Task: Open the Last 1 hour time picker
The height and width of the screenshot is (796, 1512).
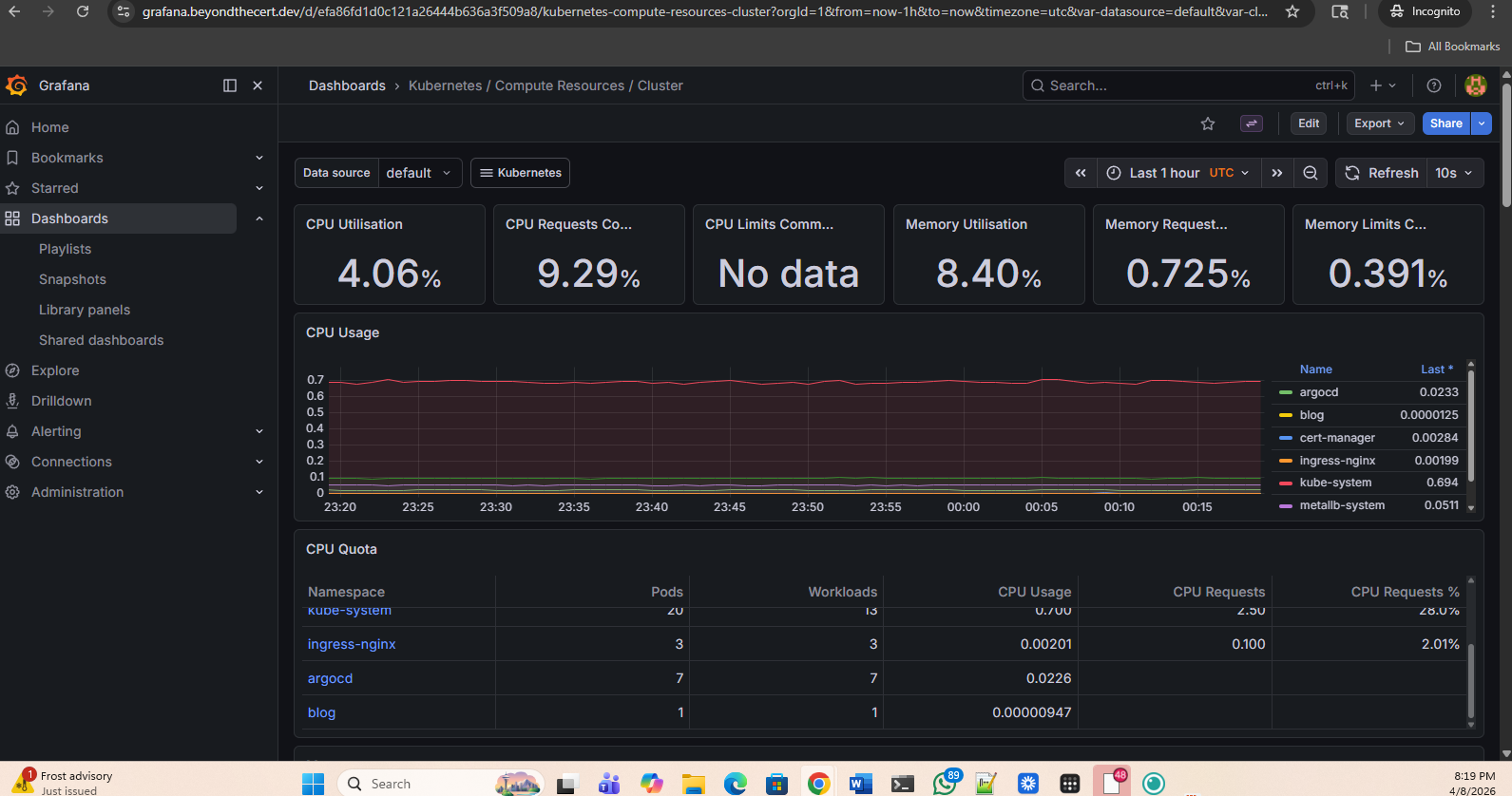Action: 1178,173
